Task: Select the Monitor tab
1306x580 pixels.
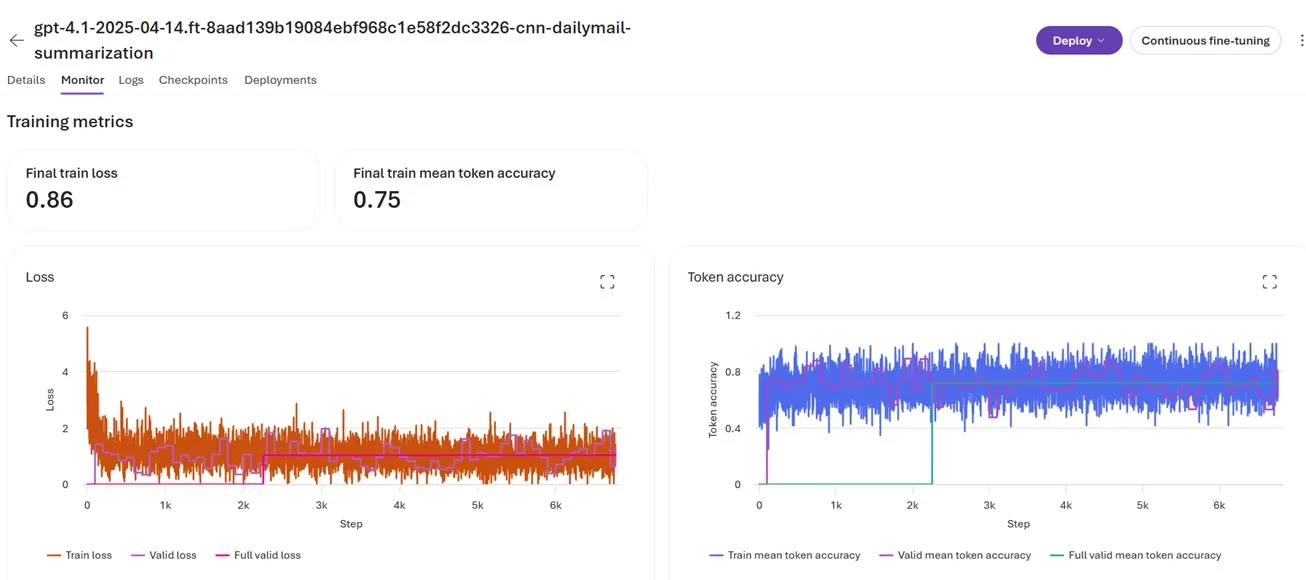Action: point(82,80)
